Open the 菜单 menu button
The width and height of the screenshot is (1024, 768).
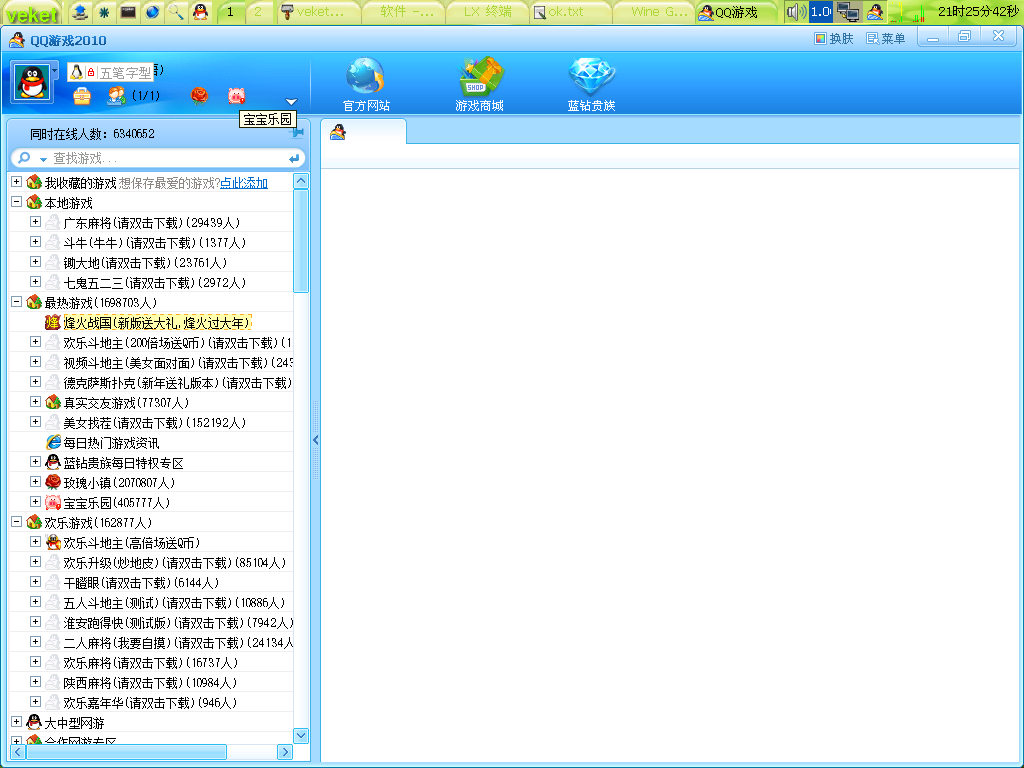[886, 39]
